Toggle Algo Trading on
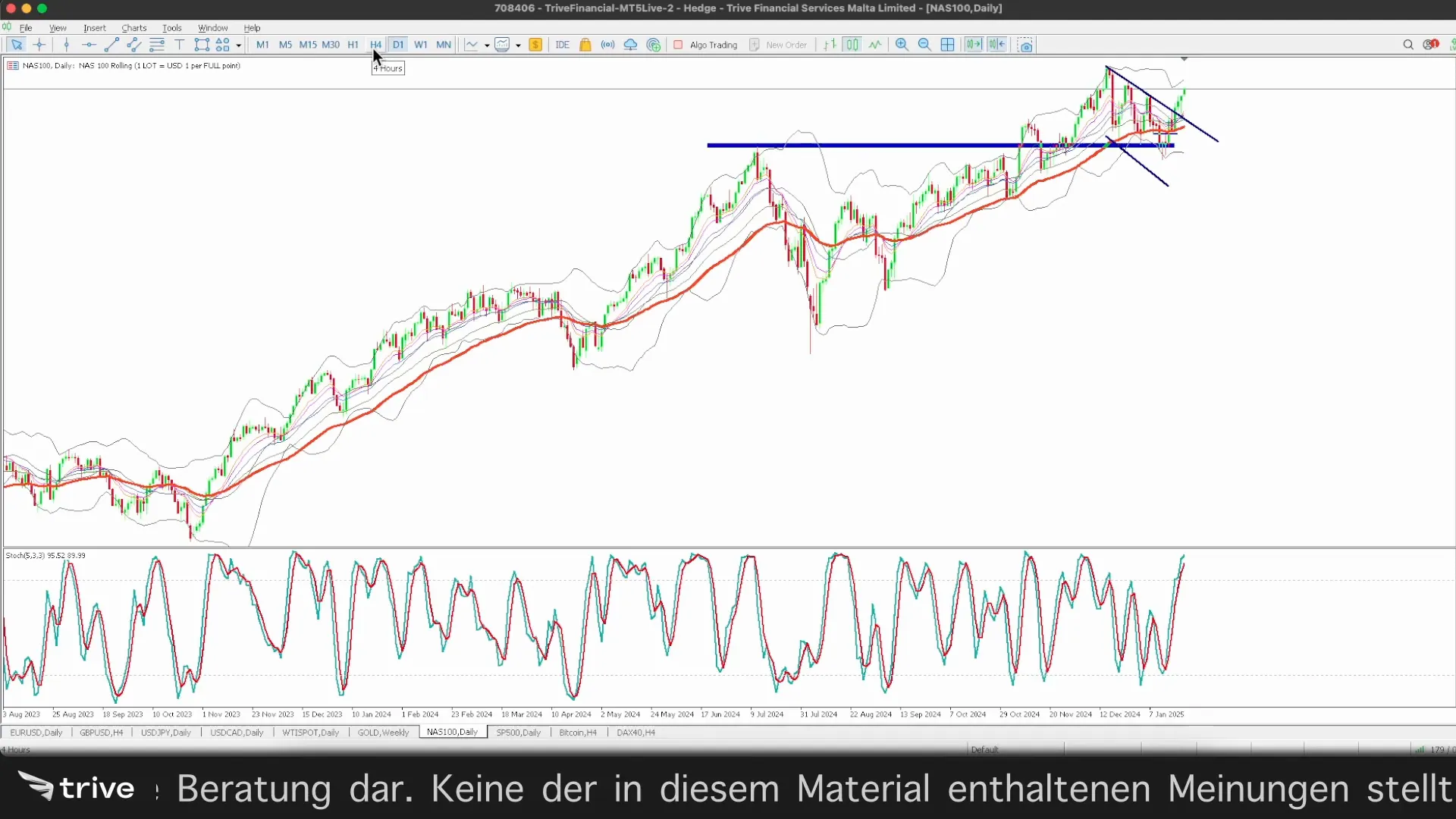 pos(705,45)
